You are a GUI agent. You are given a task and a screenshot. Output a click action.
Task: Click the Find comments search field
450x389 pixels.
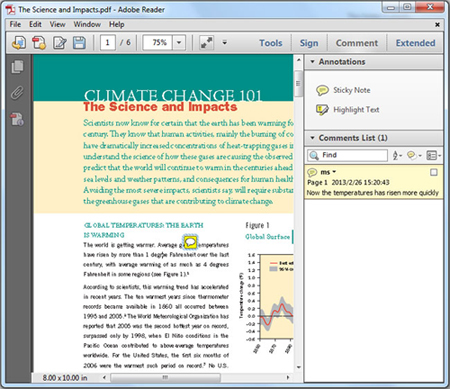click(347, 155)
